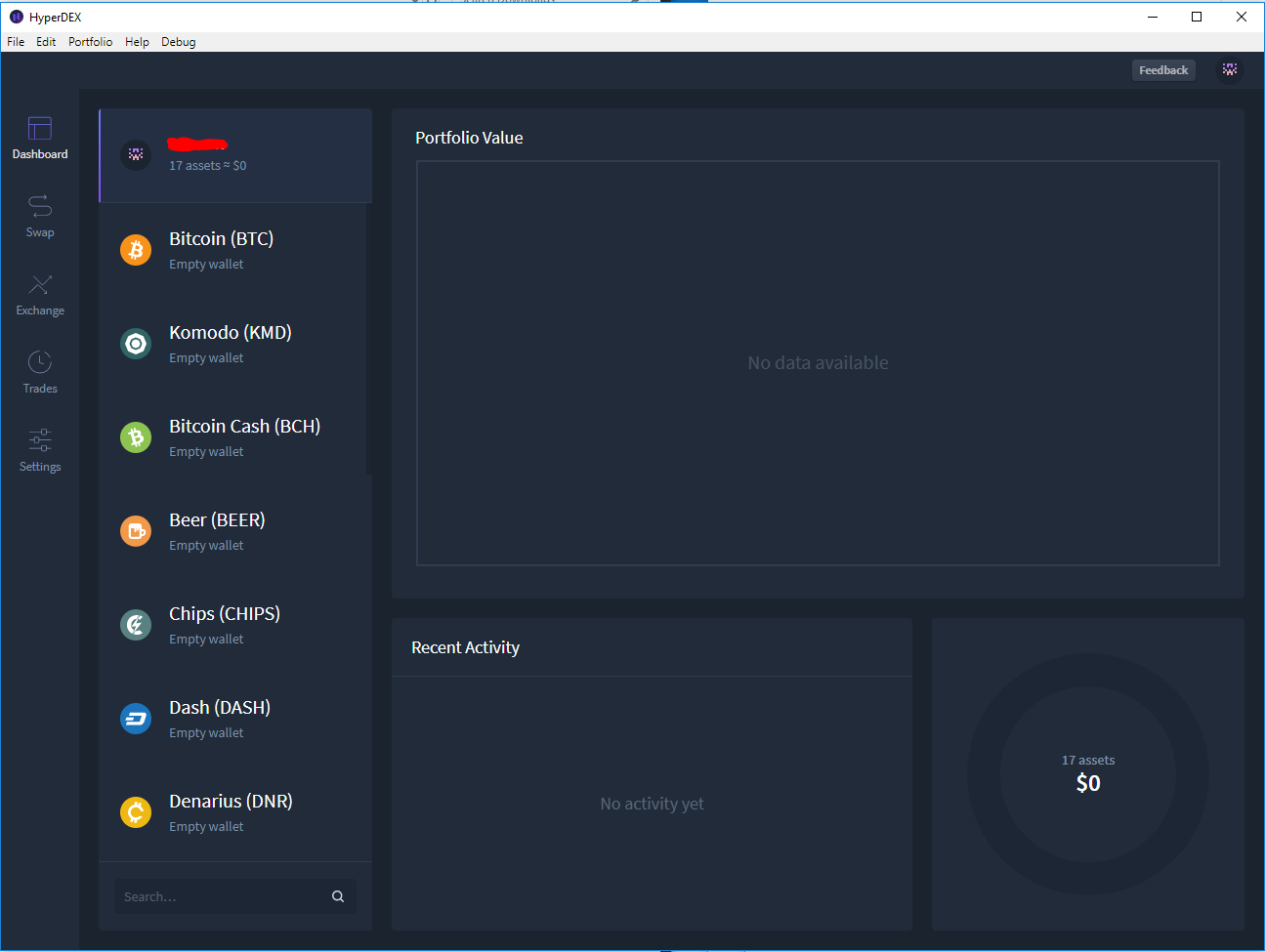Select the Denarius (DNR) wallet entry
Viewport: 1265px width, 952px height.
235,812
